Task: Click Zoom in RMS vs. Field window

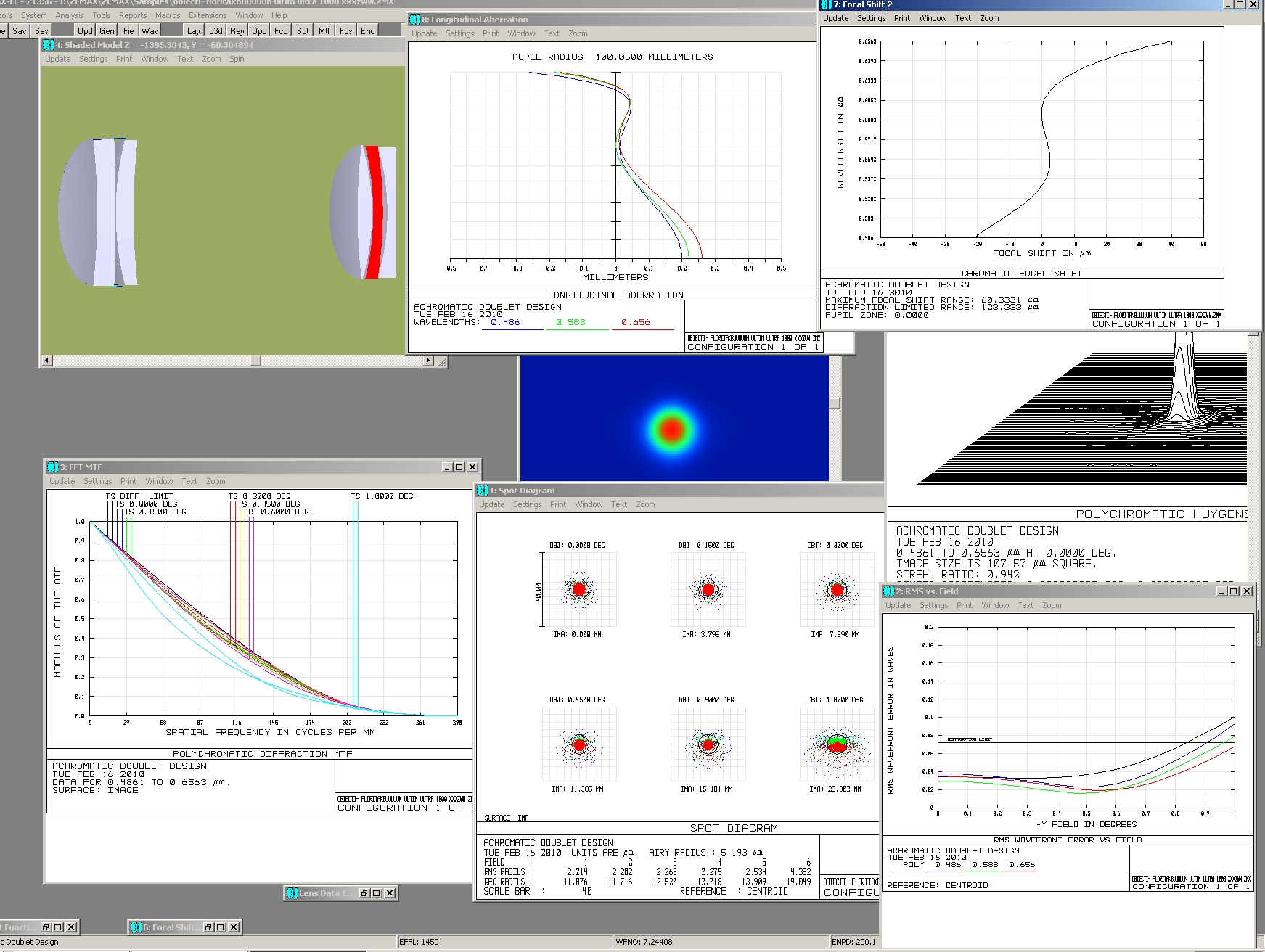Action: click(x=1052, y=606)
